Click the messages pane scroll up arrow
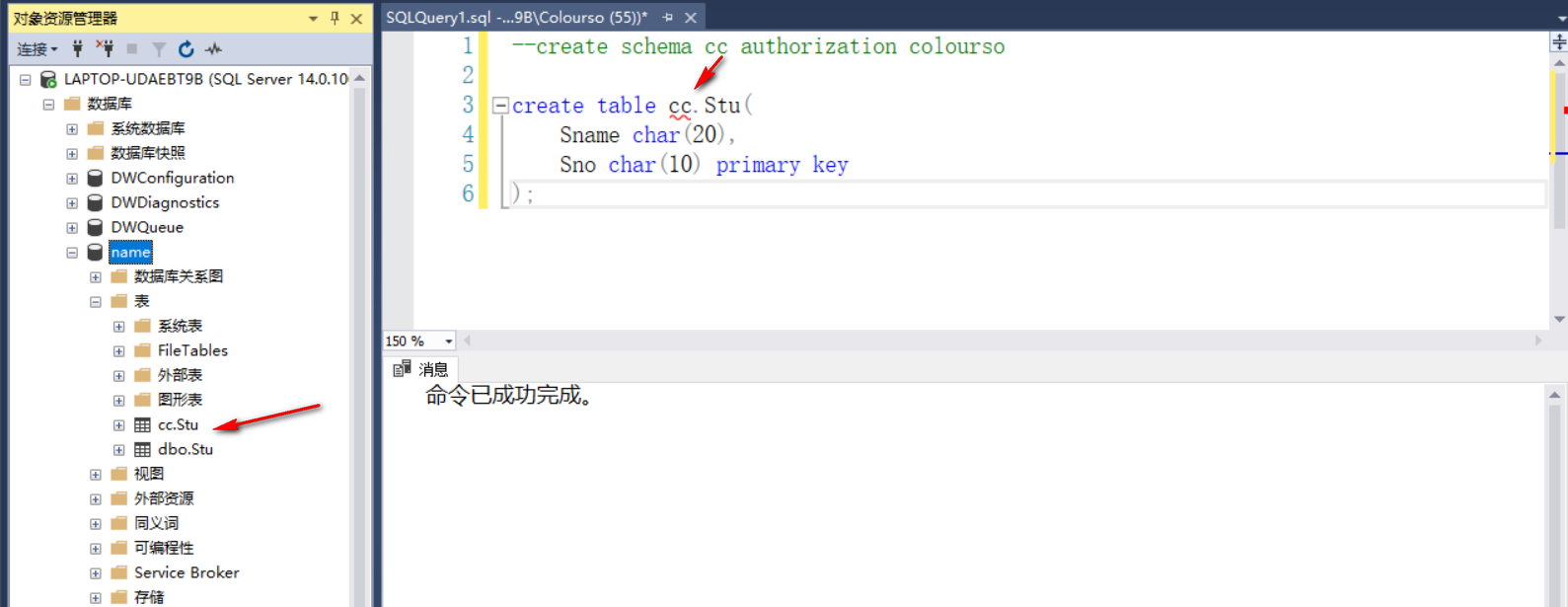The width and height of the screenshot is (1568, 607). coord(1555,395)
